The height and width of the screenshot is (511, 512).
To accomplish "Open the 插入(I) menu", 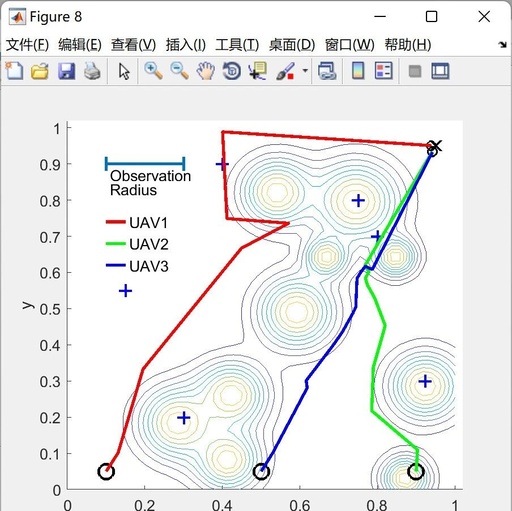I will 186,45.
